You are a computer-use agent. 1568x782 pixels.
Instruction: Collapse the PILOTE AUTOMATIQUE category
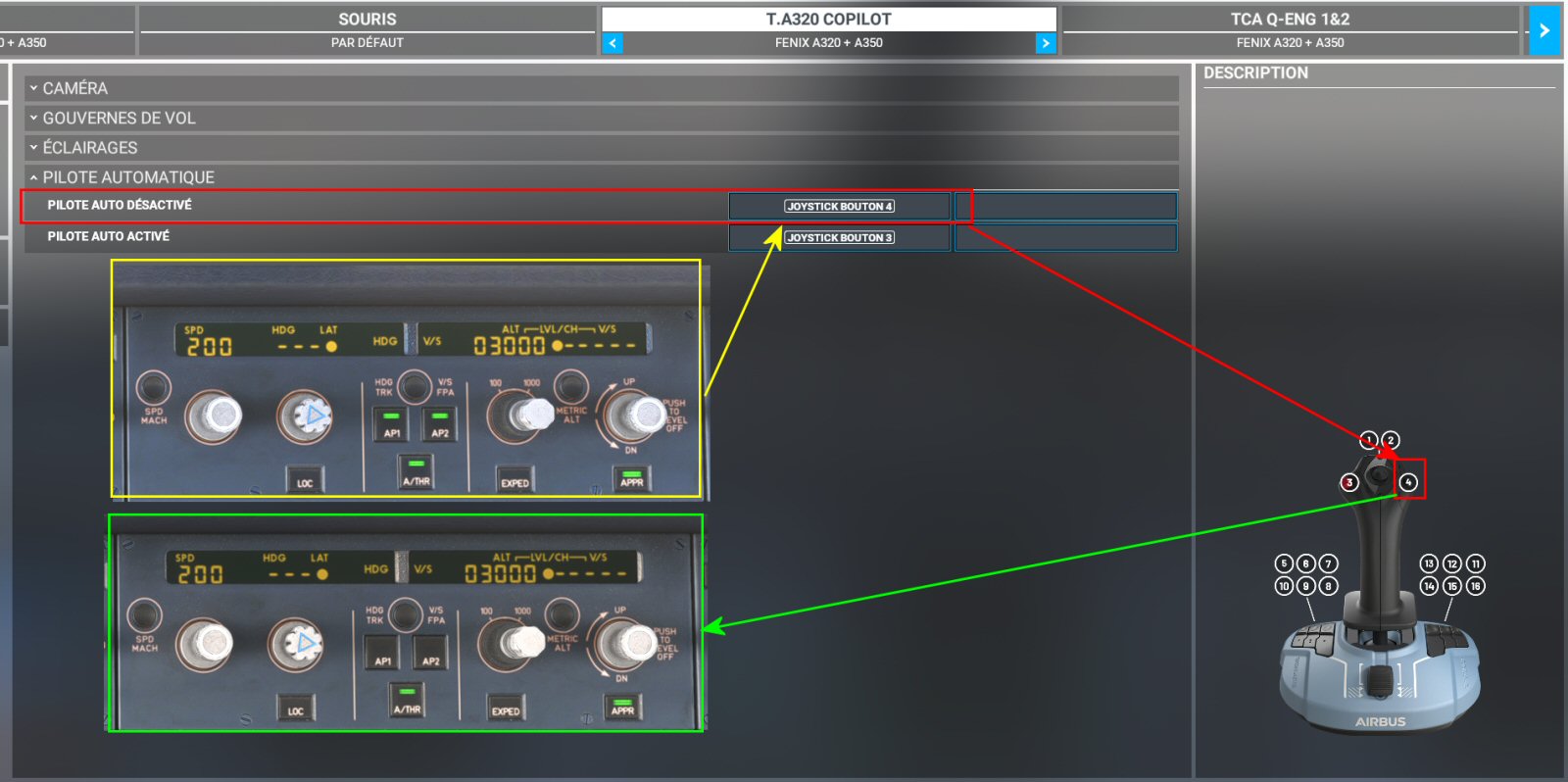[602, 177]
